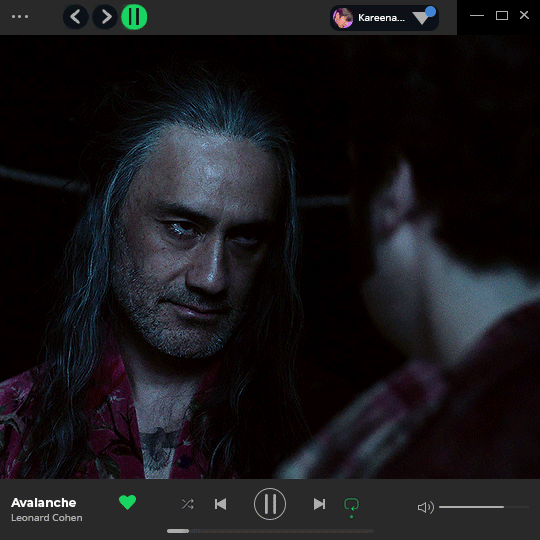Unlike the song with green heart
This screenshot has width=540, height=540.
[127, 502]
